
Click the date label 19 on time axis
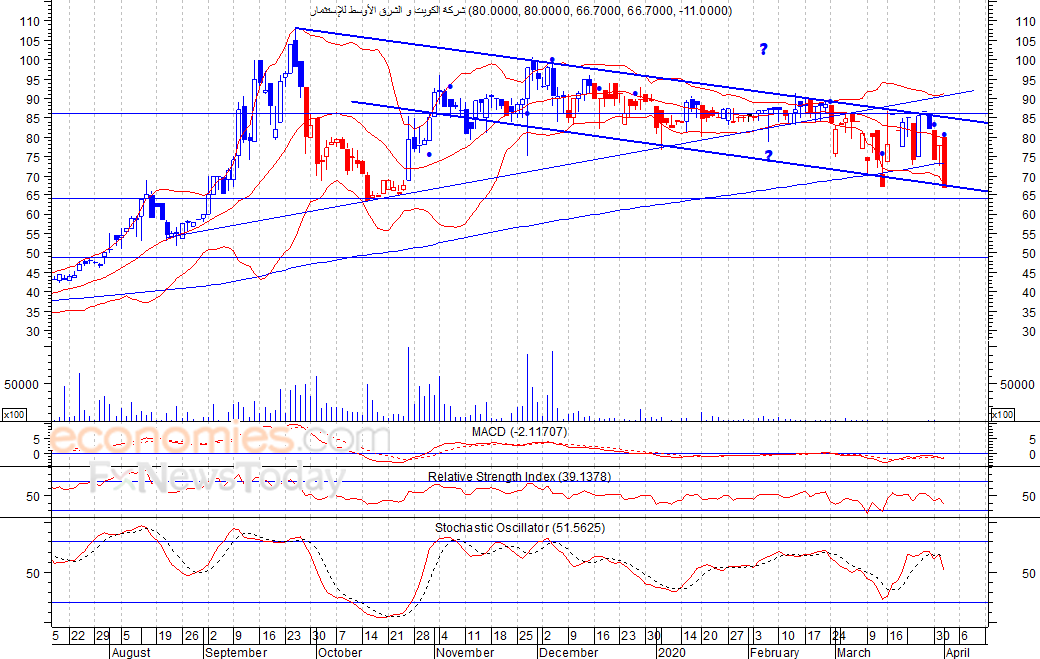[x=165, y=636]
